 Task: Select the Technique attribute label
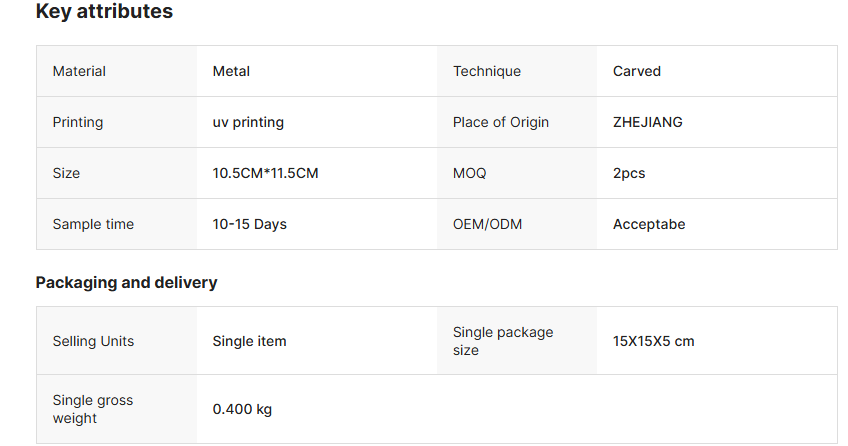click(486, 71)
